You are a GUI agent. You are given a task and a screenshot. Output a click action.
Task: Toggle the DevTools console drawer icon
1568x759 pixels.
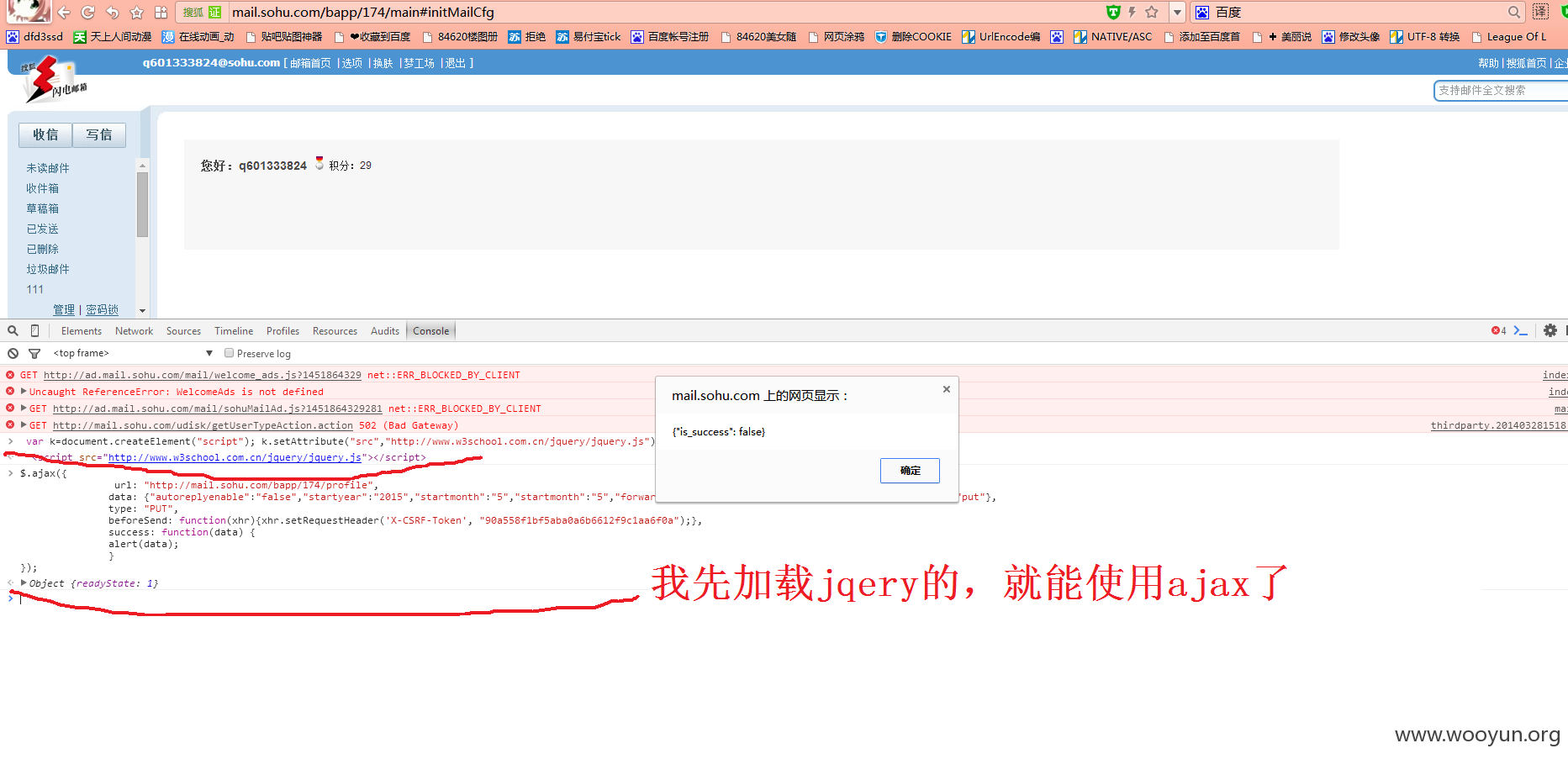coord(1520,330)
